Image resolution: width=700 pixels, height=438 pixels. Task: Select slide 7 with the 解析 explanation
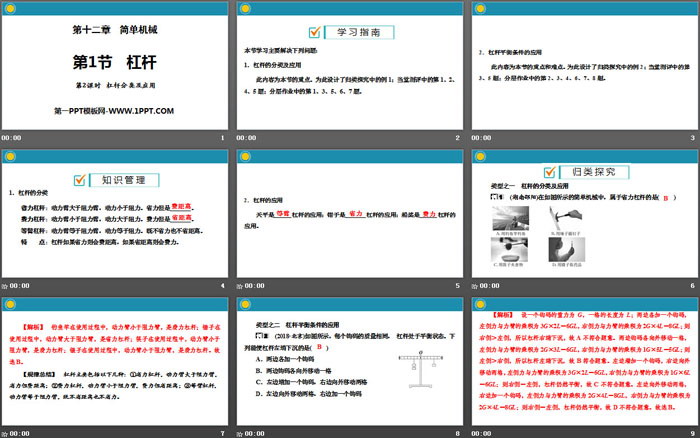(114, 360)
